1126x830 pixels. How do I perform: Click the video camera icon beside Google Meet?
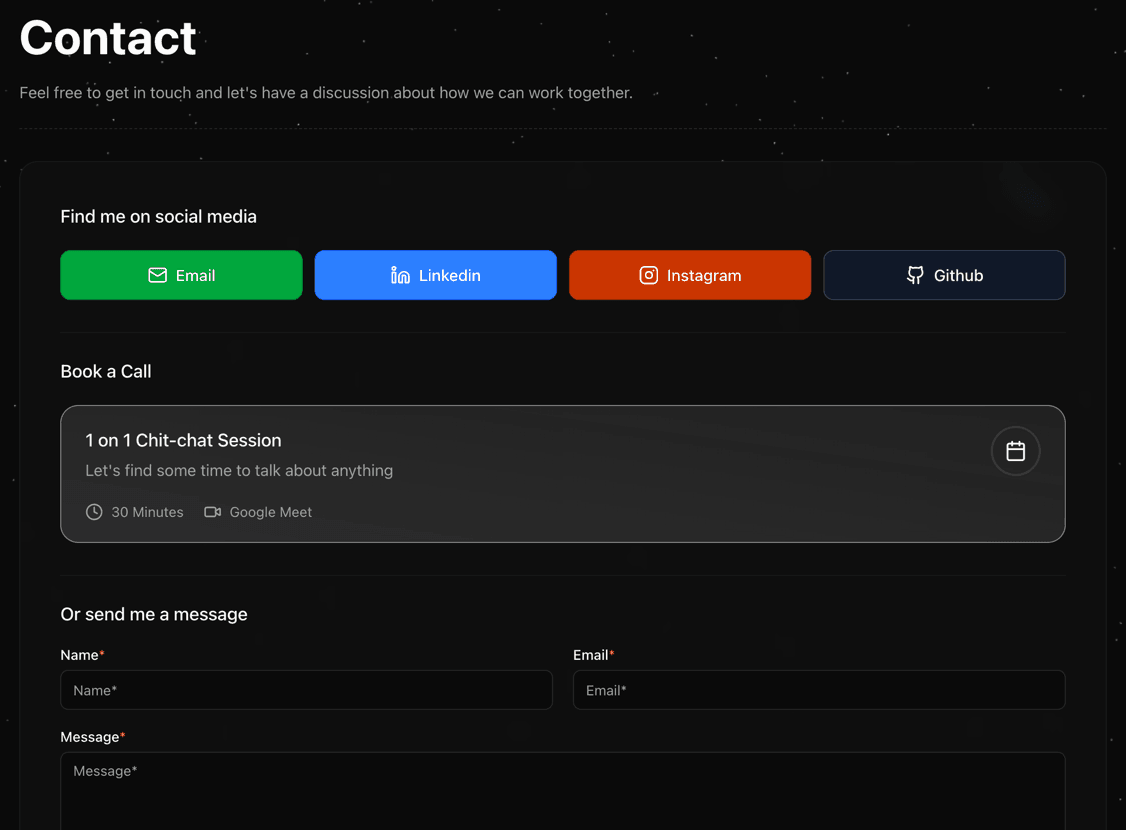211,511
